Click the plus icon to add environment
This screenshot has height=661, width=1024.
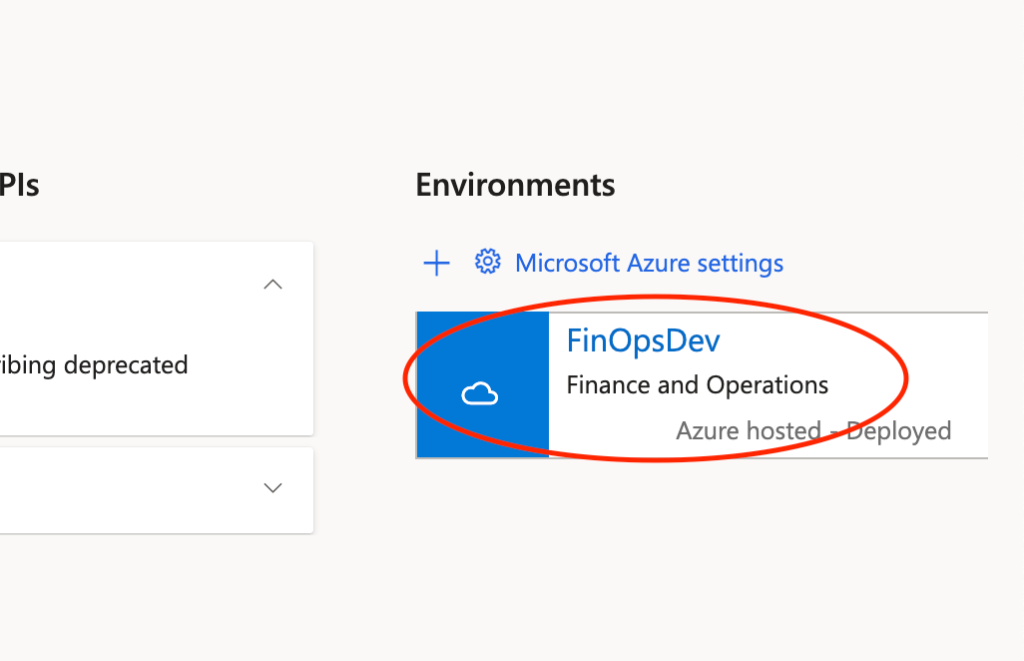[x=436, y=263]
